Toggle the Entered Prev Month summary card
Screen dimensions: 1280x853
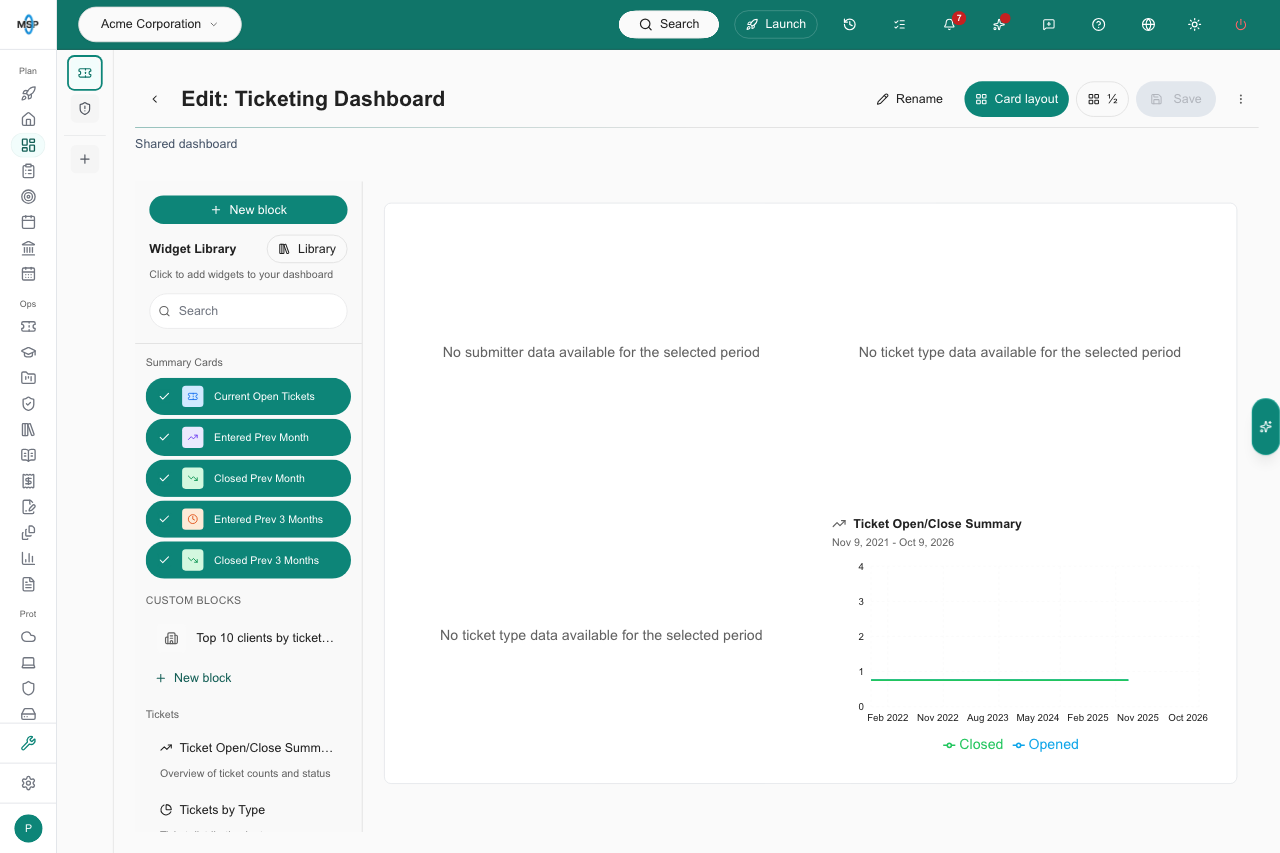pos(248,437)
